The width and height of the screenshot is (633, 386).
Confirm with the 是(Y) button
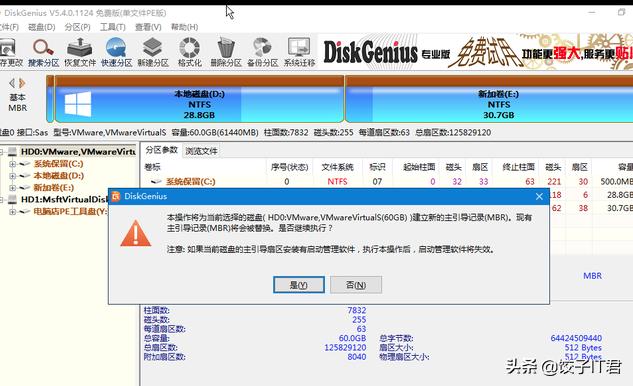[299, 285]
